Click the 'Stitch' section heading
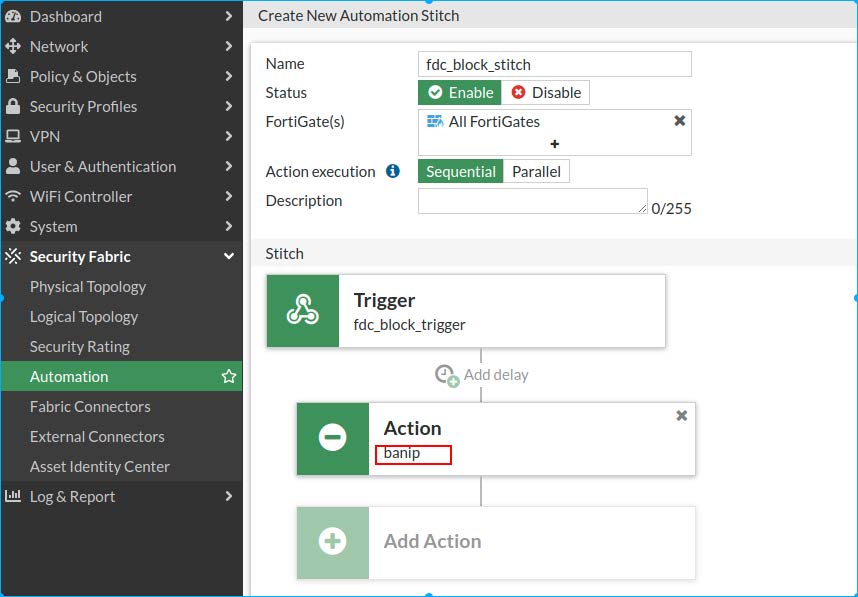 click(285, 253)
